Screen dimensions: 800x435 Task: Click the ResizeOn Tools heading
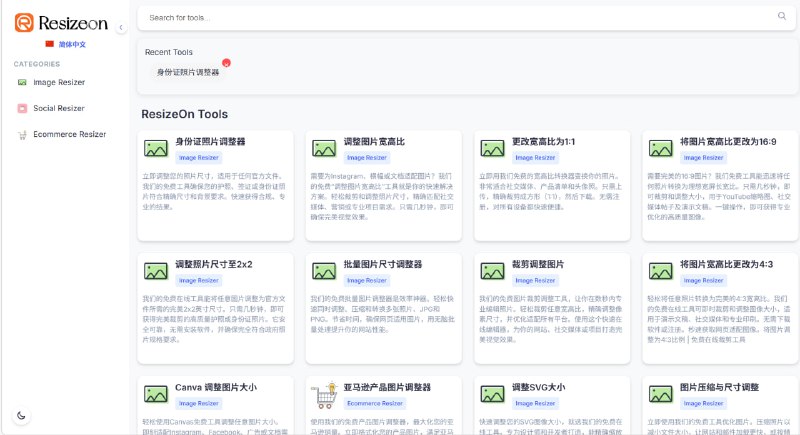click(x=185, y=114)
